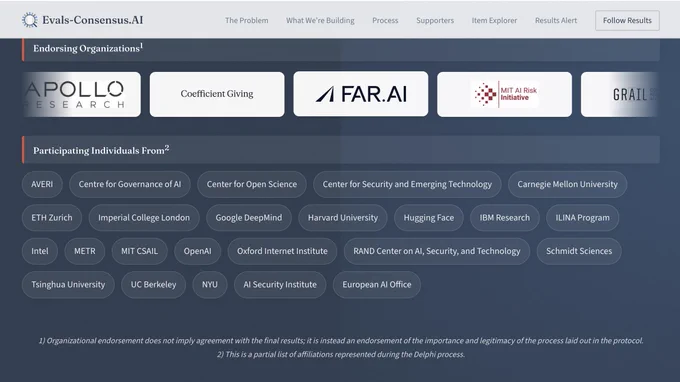Open What We're Building nav item

(x=320, y=20)
